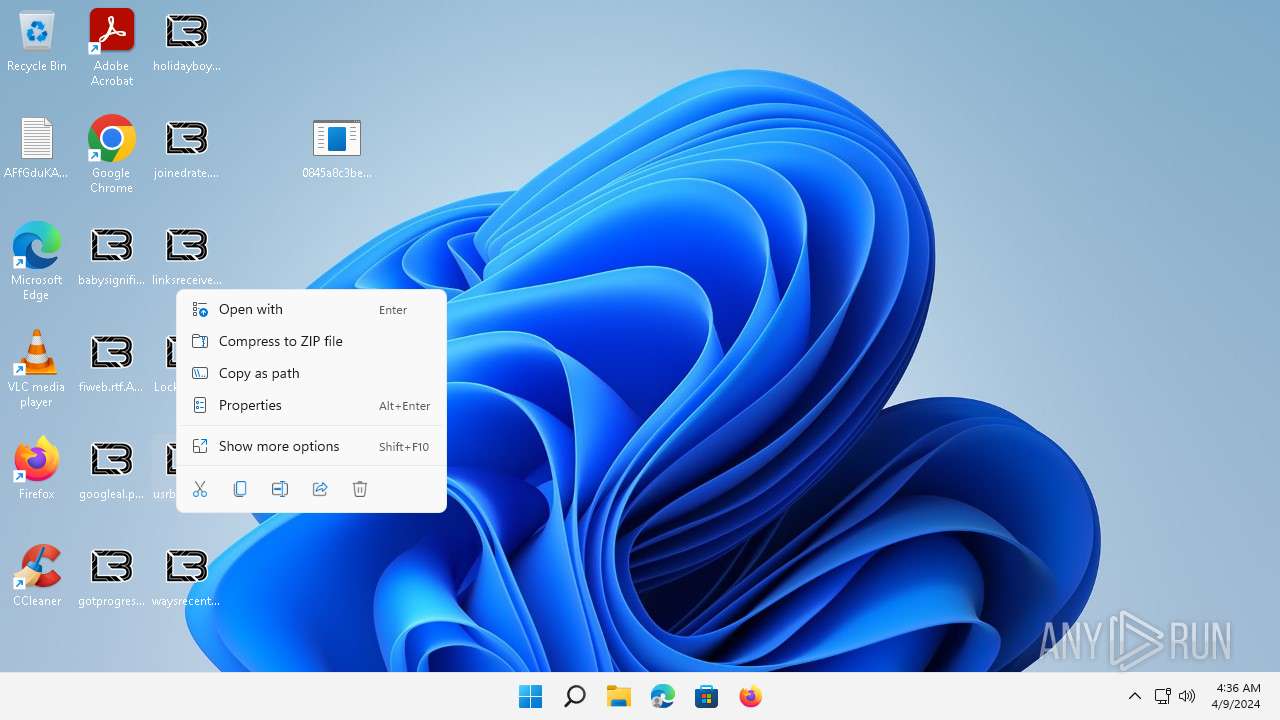Select the VLC media player shortcut
The height and width of the screenshot is (720, 1280).
pyautogui.click(x=37, y=368)
